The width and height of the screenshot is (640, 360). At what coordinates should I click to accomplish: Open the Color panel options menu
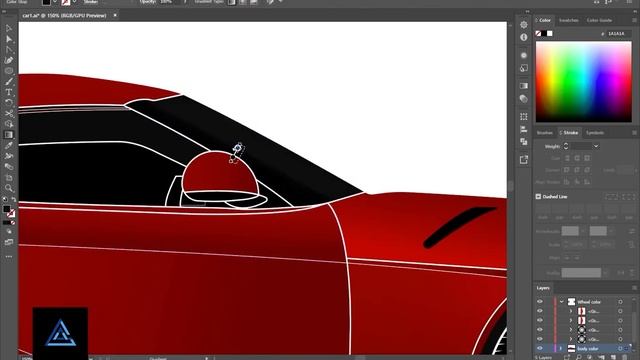pos(634,20)
